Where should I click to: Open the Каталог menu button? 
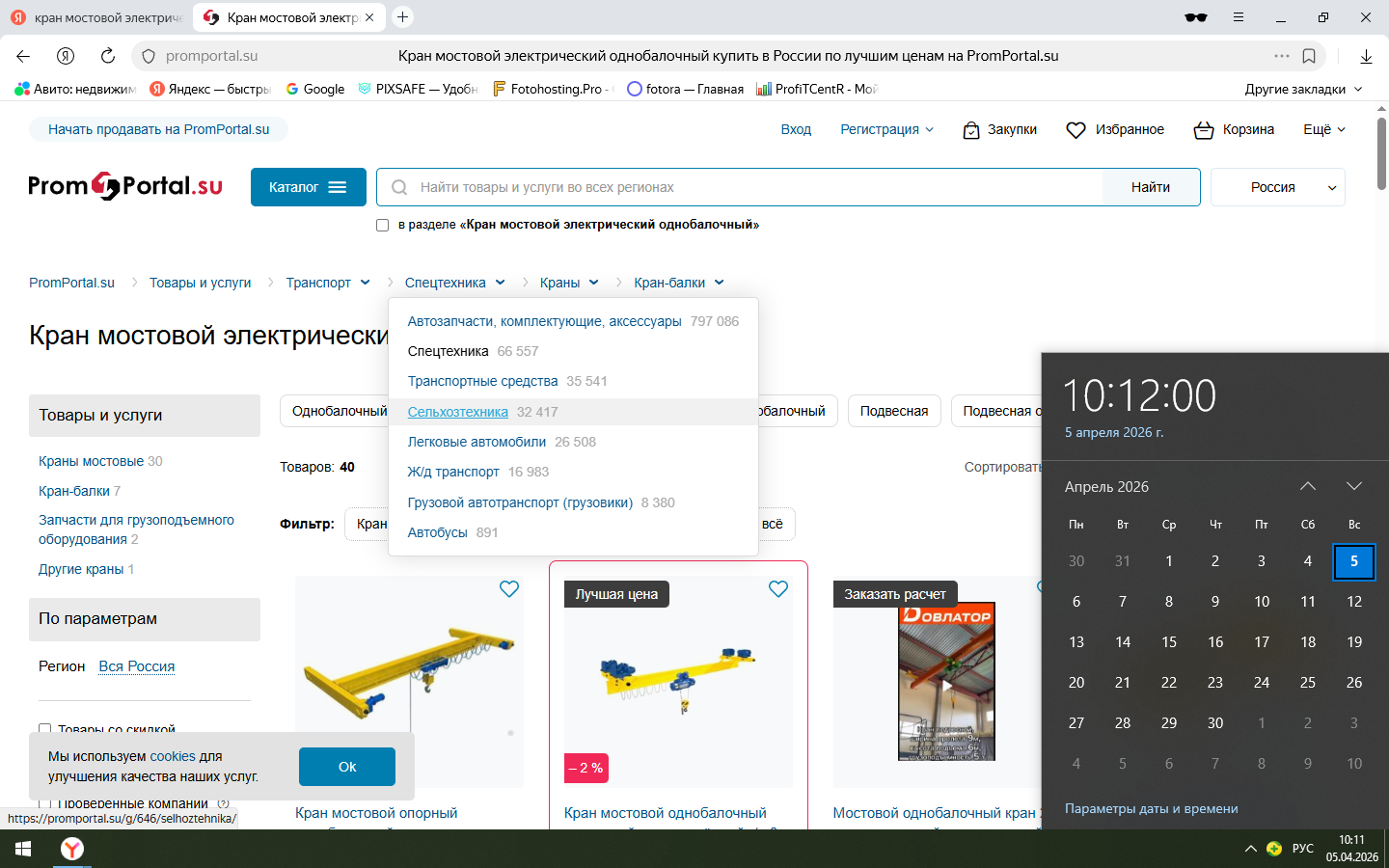point(309,187)
